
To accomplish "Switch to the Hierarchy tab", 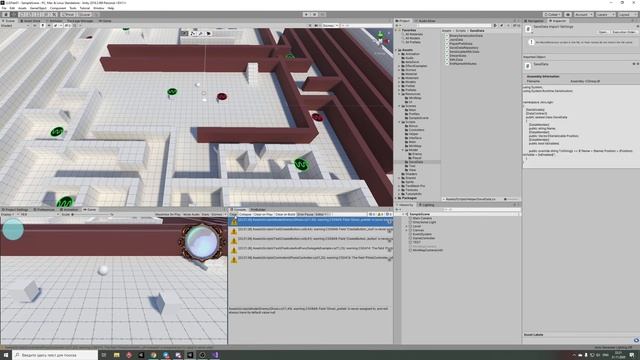I will pos(405,204).
